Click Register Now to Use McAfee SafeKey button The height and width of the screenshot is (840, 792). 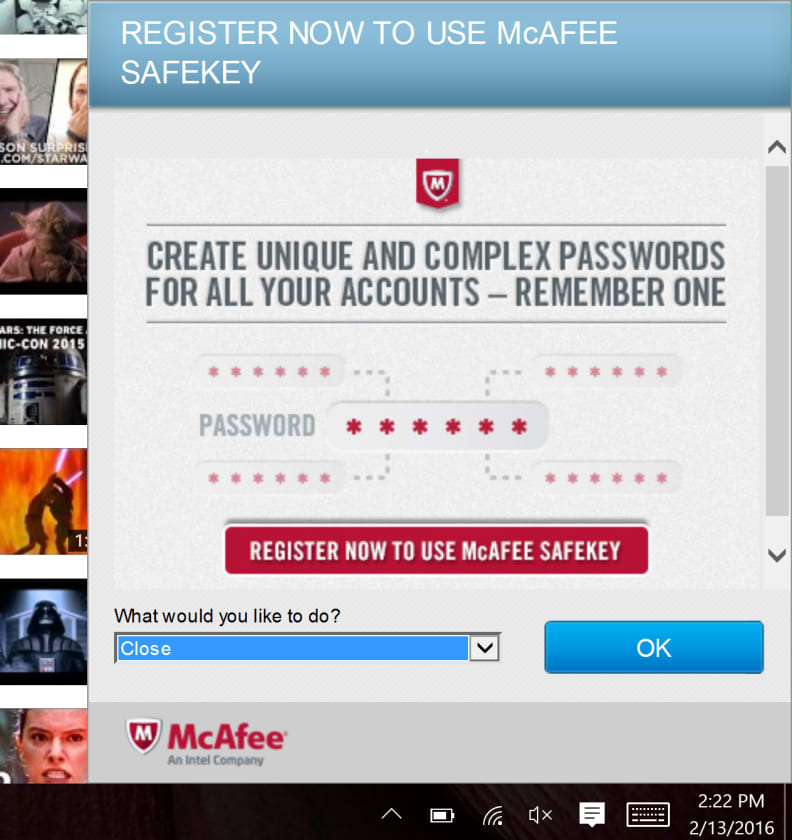tap(436, 550)
